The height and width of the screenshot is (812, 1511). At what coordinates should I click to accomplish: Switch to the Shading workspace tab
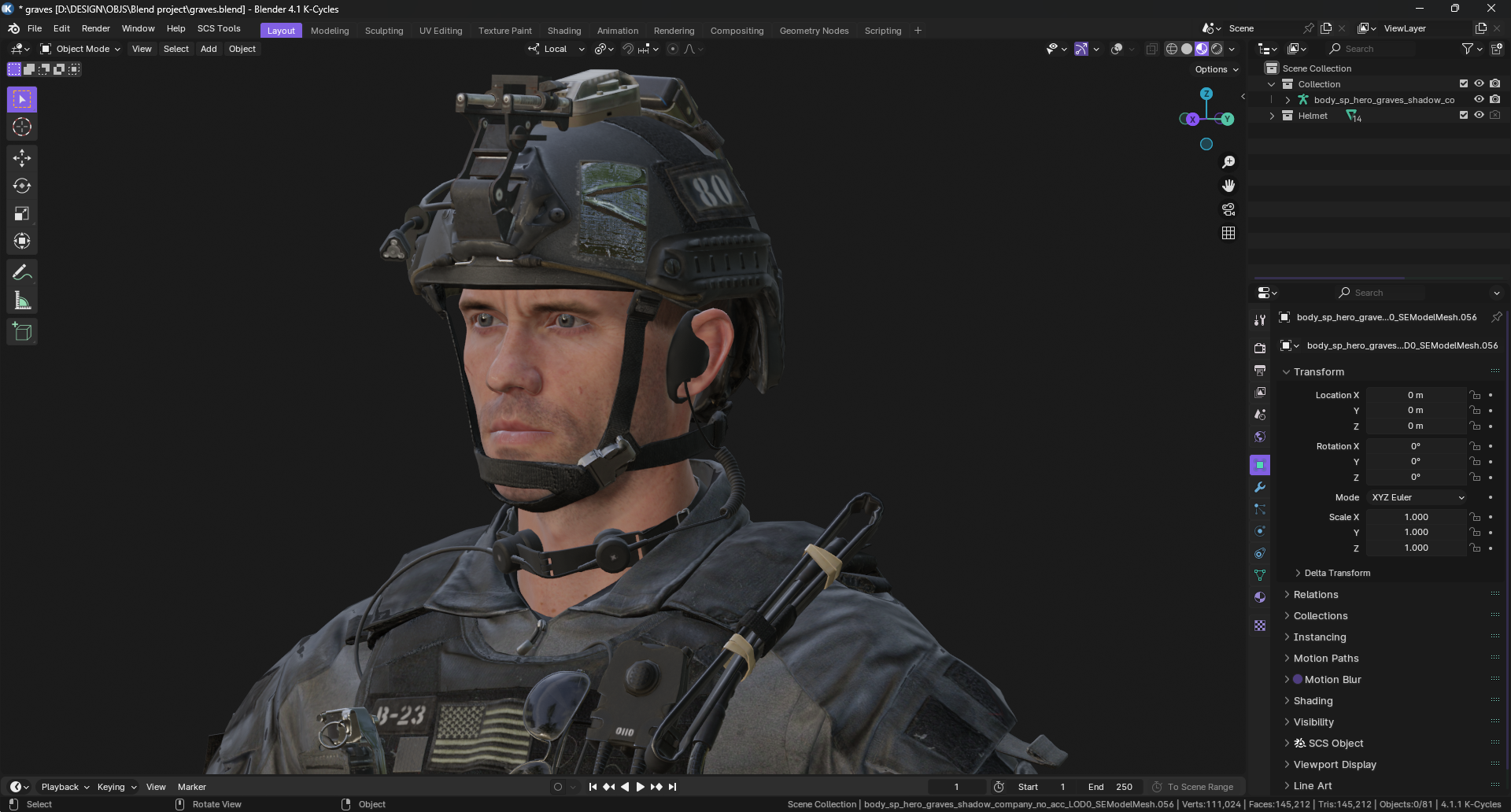(x=564, y=31)
